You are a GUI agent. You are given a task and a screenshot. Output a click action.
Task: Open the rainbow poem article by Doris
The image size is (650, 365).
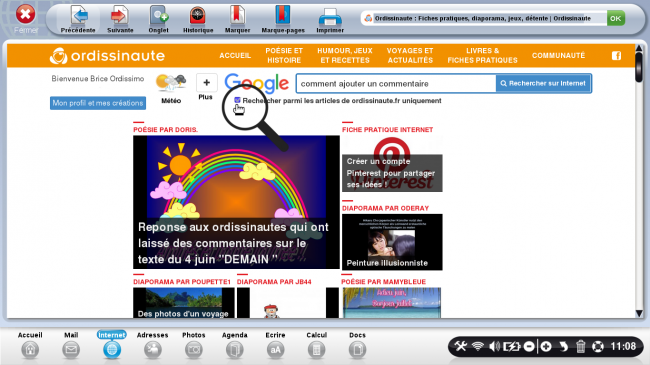point(236,202)
